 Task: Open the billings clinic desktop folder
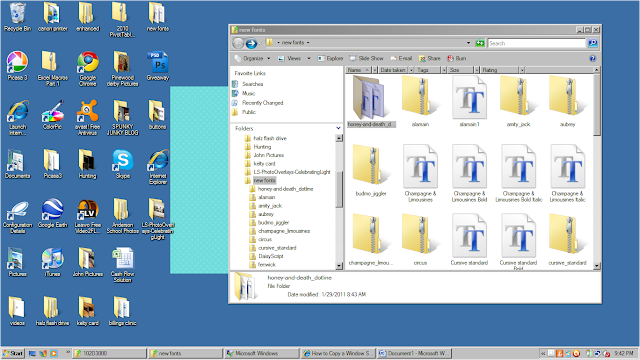[x=122, y=311]
